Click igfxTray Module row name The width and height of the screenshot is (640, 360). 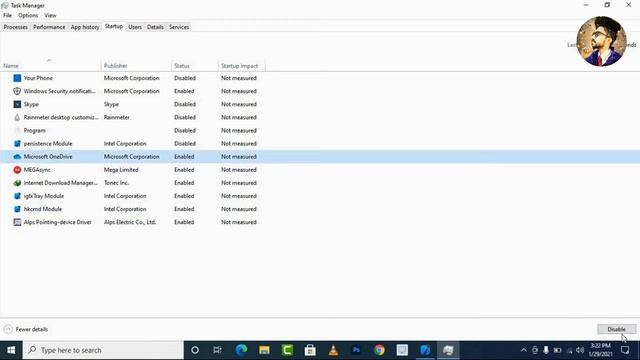click(x=44, y=196)
